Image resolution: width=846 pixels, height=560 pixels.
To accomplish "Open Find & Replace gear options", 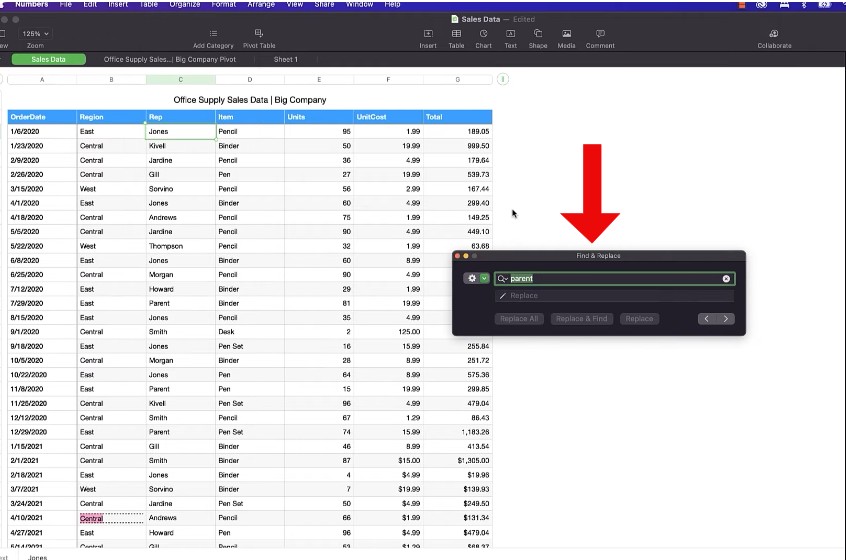I will 472,278.
